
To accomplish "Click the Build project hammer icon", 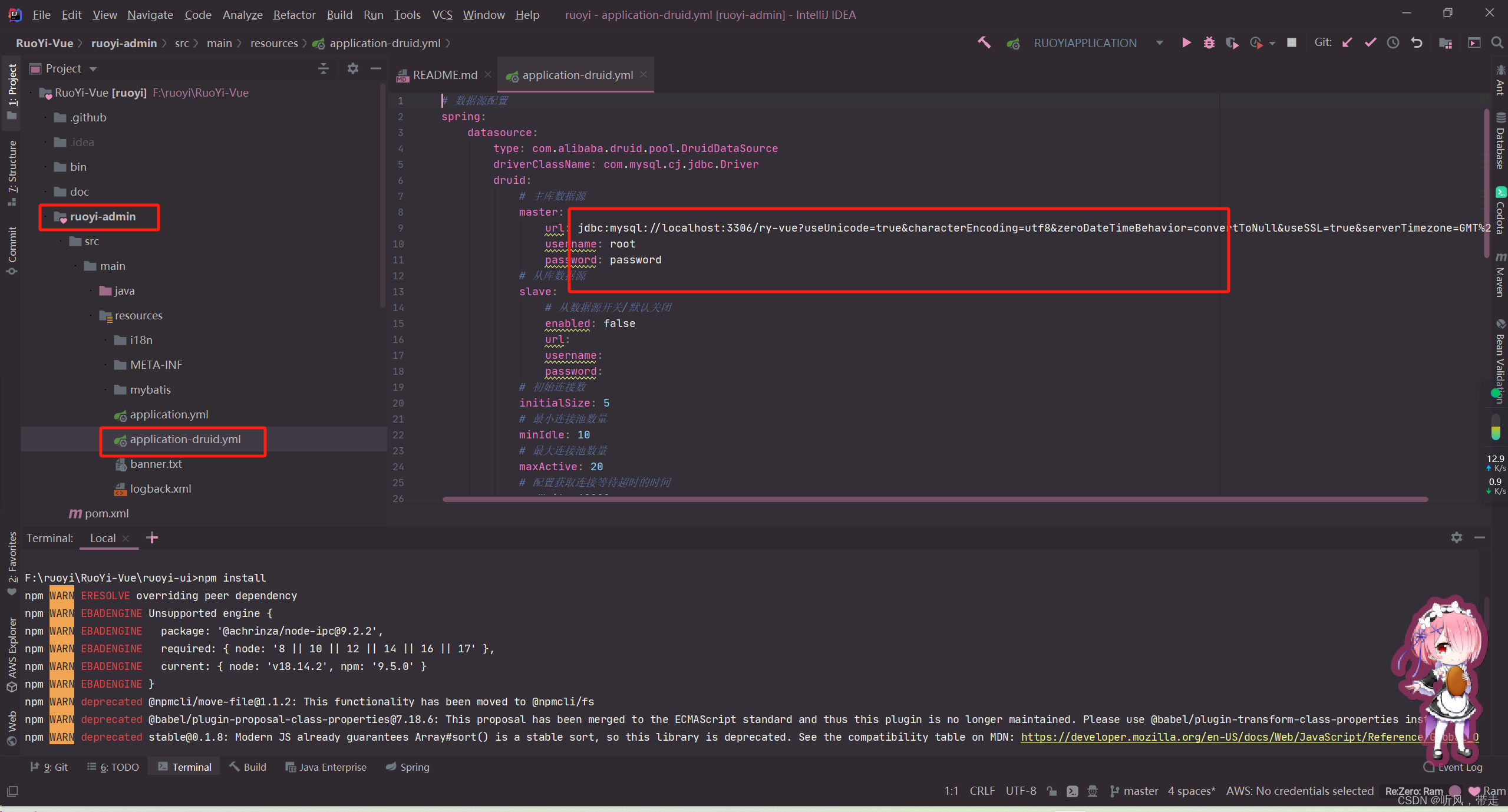I will [984, 42].
